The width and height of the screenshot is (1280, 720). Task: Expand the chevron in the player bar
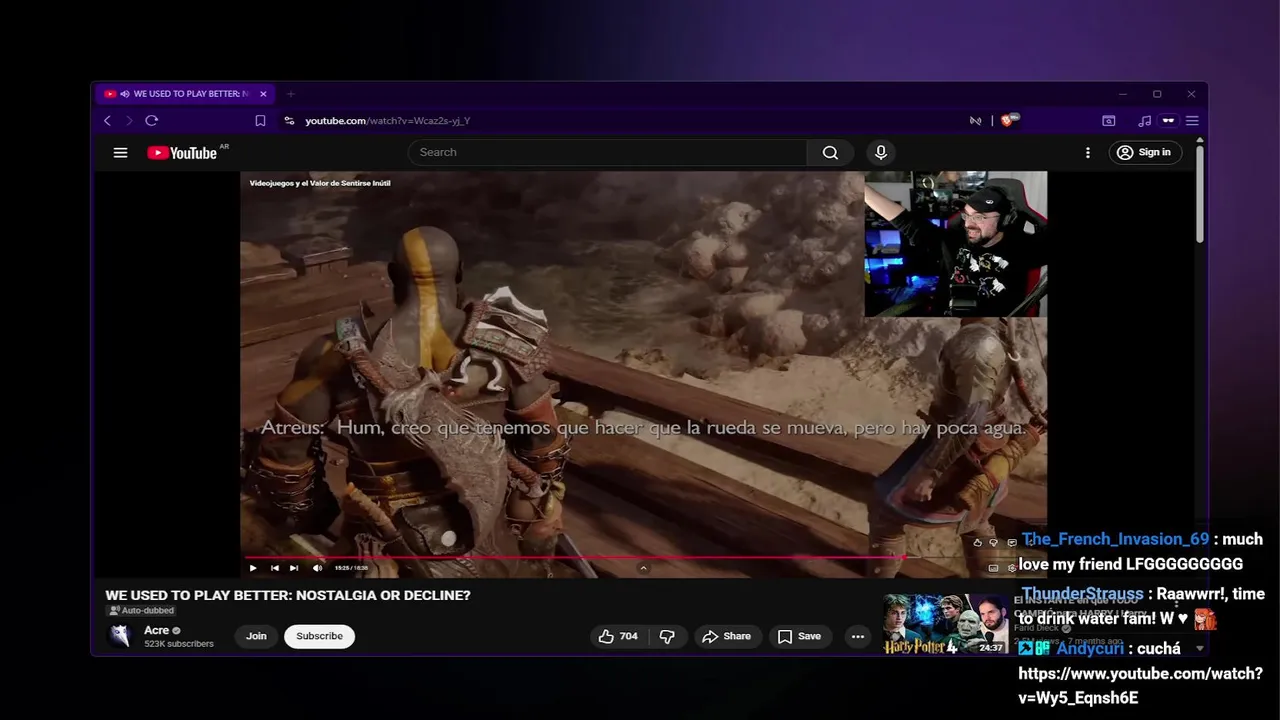coord(643,568)
